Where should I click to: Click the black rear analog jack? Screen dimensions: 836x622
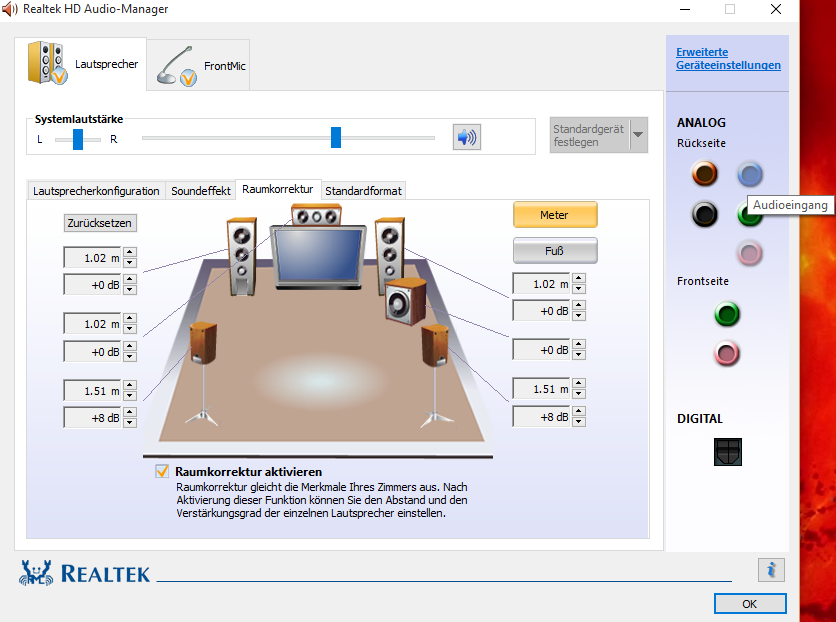point(704,214)
